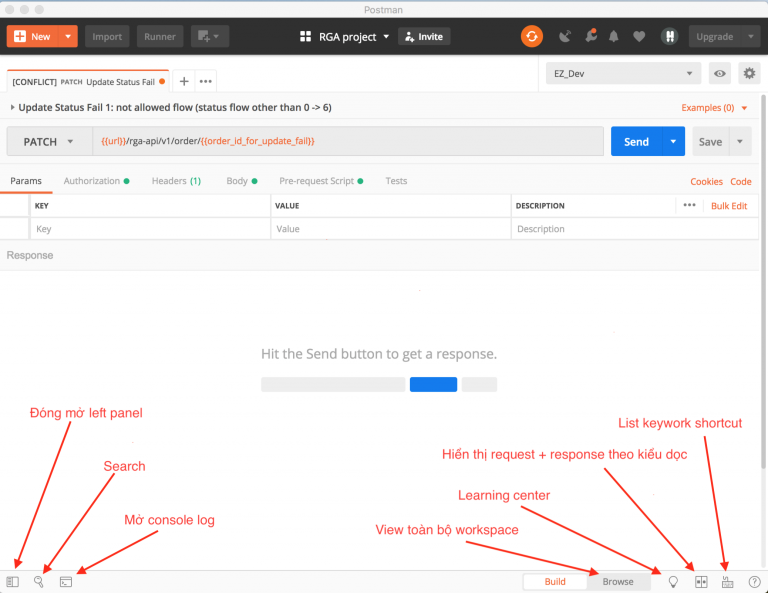Click the blue Send button
Viewport: 768px width, 593px height.
(636, 142)
